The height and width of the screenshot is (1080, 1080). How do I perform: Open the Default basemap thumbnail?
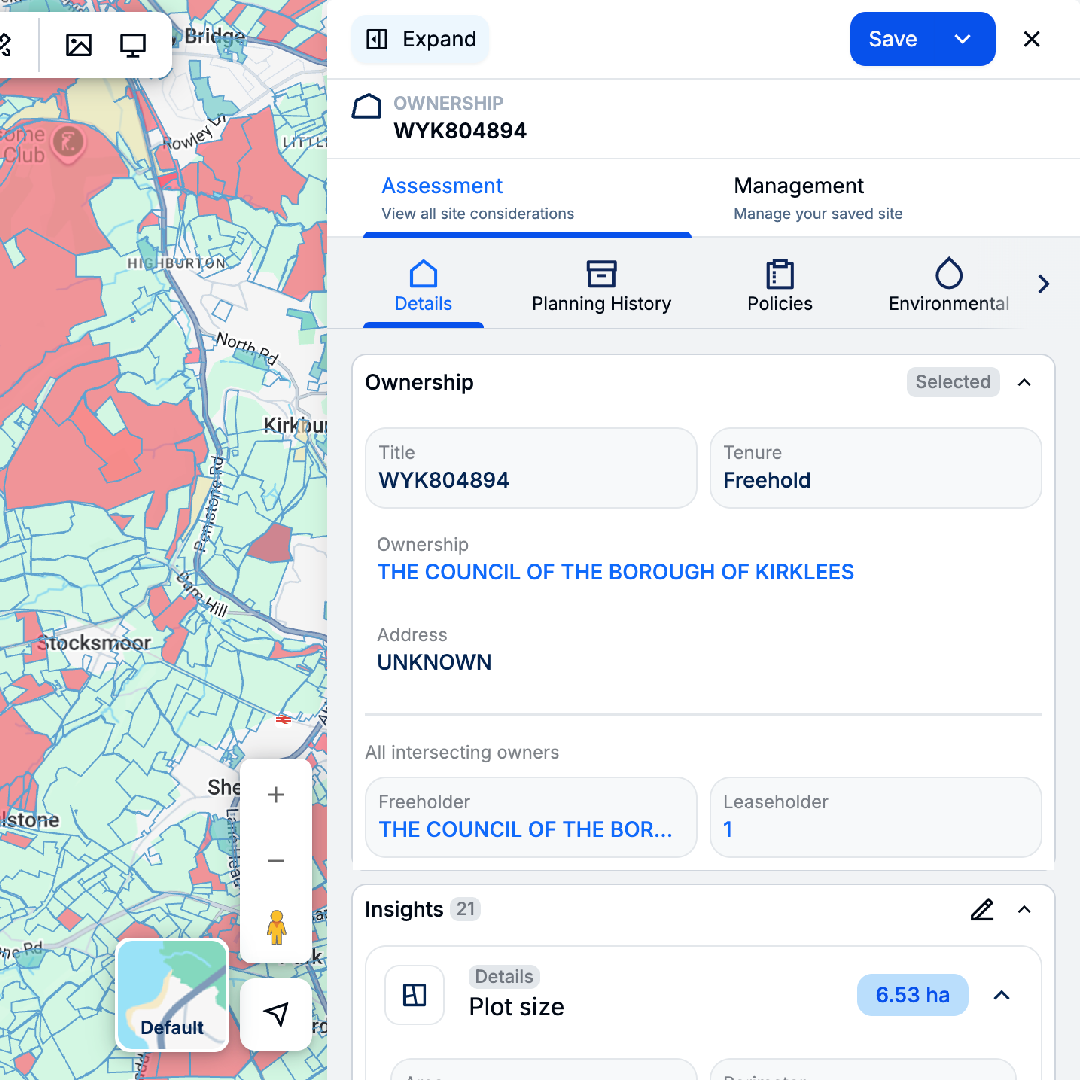coord(172,995)
